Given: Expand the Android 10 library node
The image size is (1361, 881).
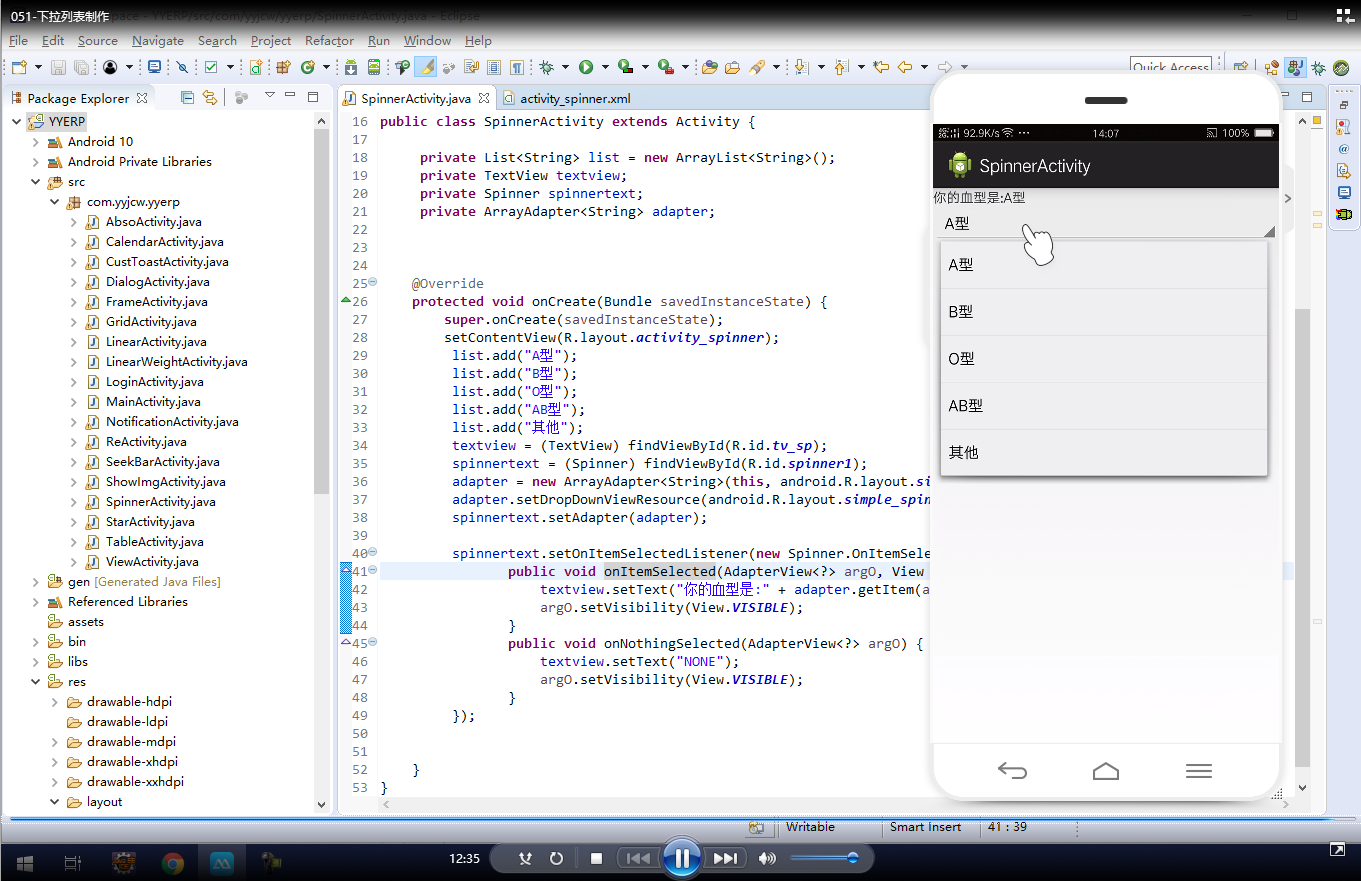Looking at the screenshot, I should coord(36,141).
